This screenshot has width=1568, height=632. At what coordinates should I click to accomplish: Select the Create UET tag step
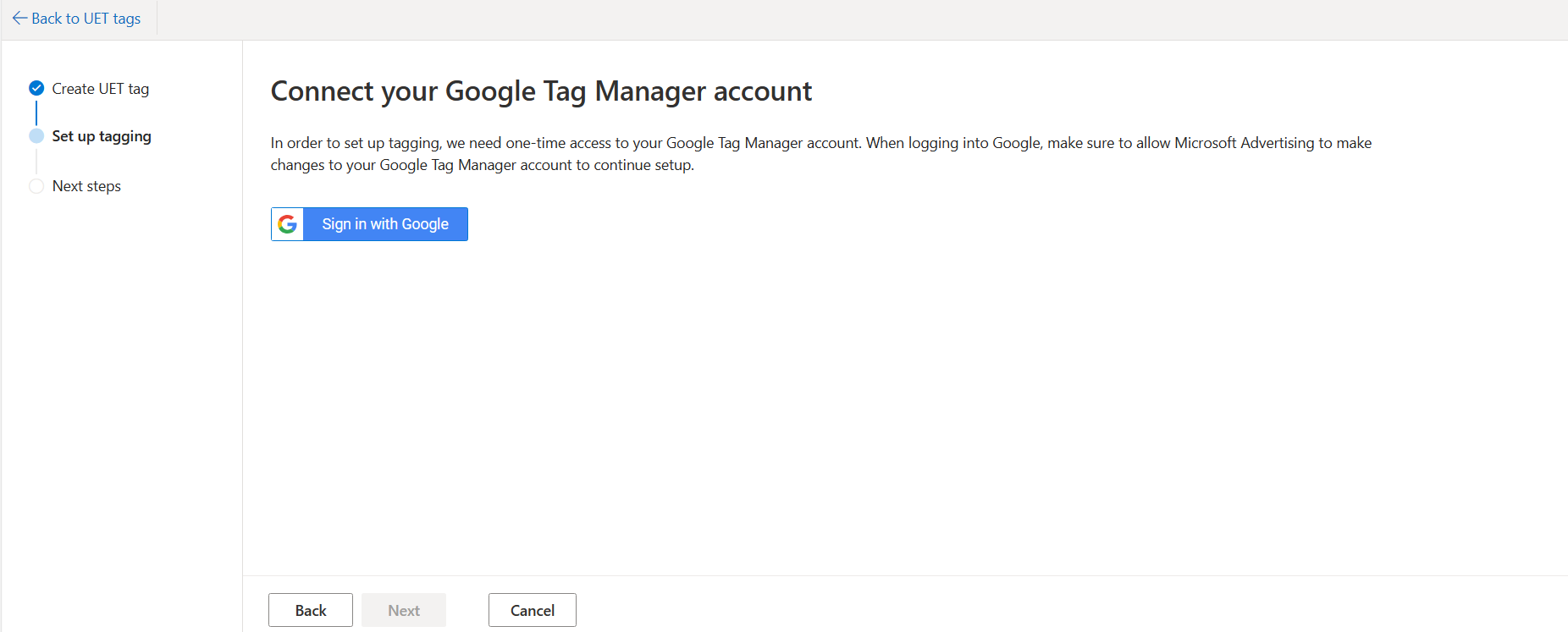pyautogui.click(x=101, y=89)
